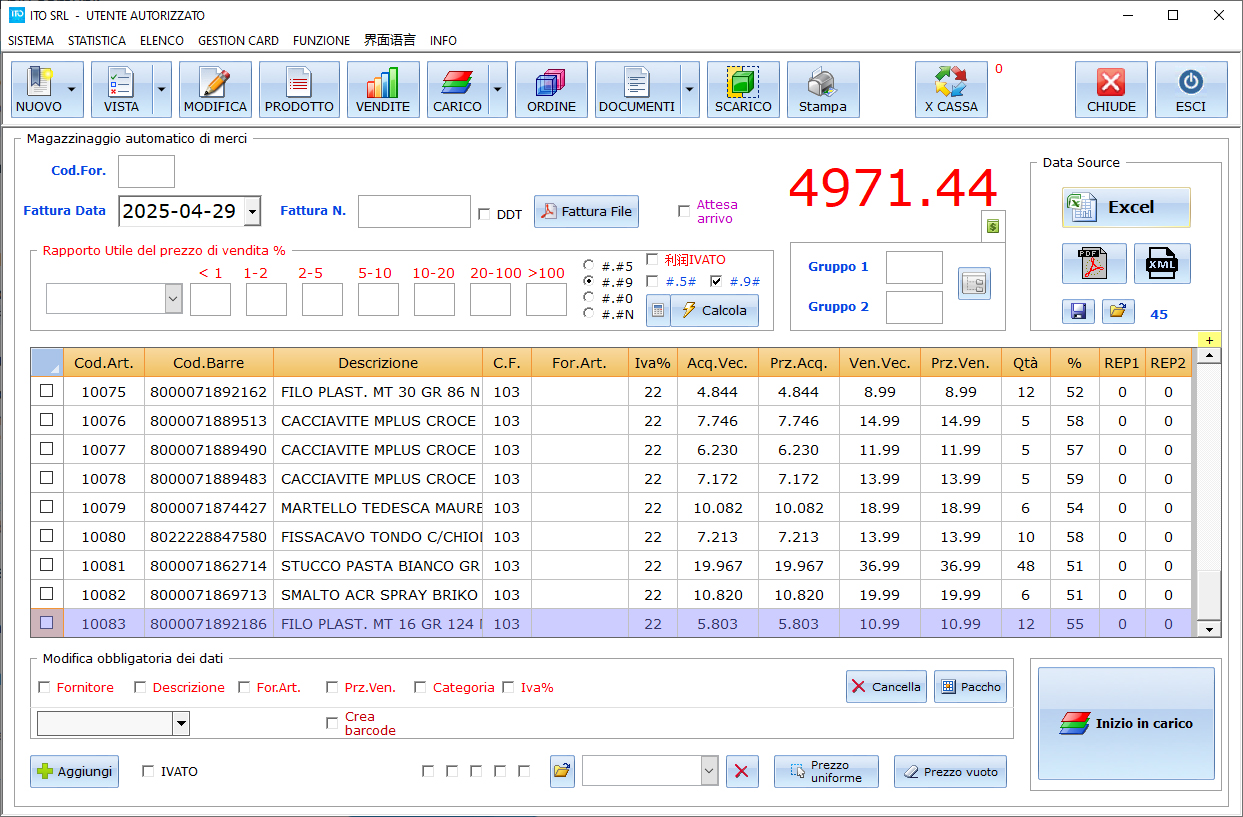Expand the Fattura Data date dropdown

(x=252, y=211)
